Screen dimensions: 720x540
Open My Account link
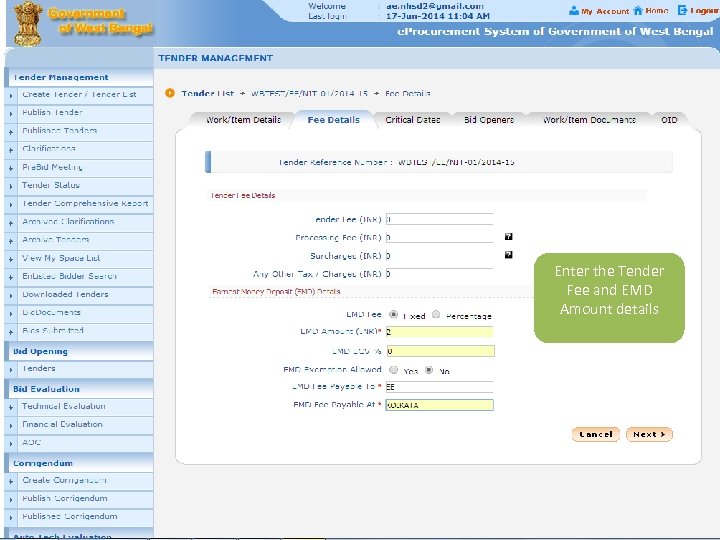[x=604, y=11]
